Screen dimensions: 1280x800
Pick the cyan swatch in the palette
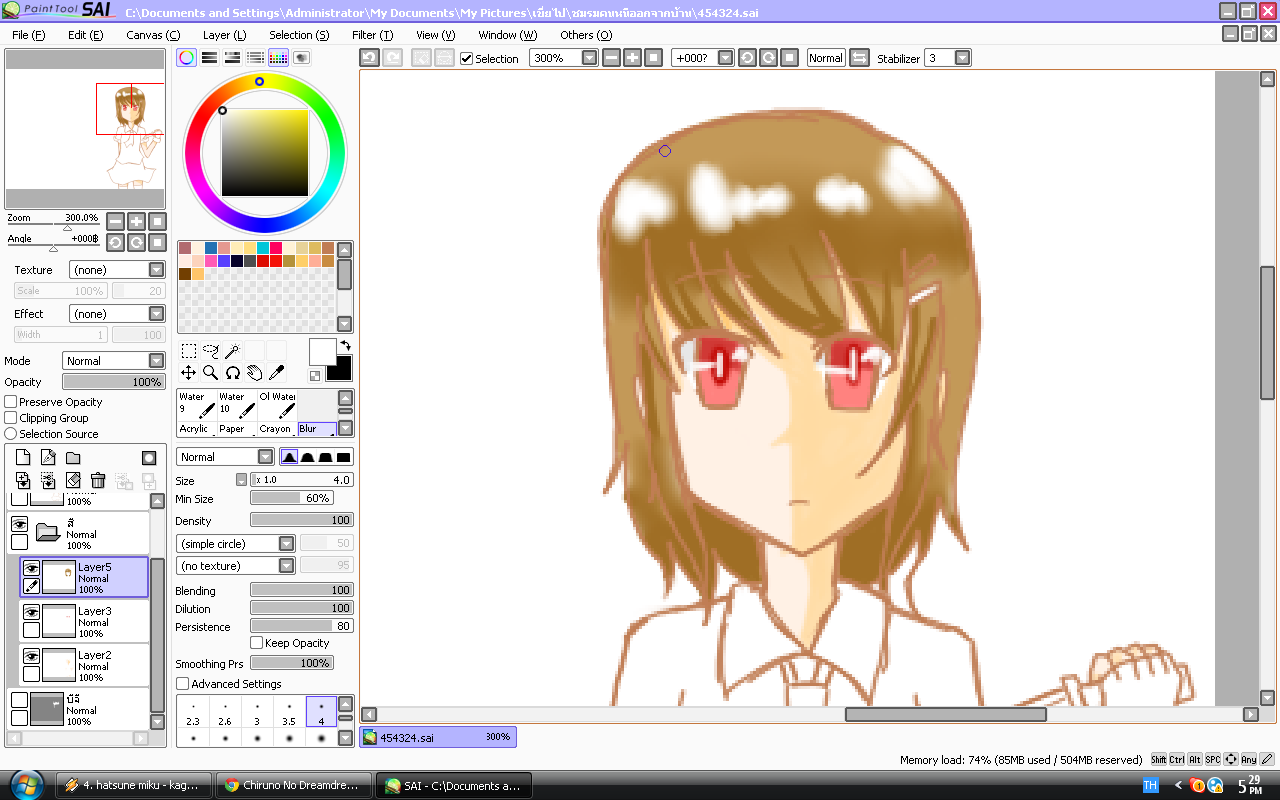click(x=263, y=248)
